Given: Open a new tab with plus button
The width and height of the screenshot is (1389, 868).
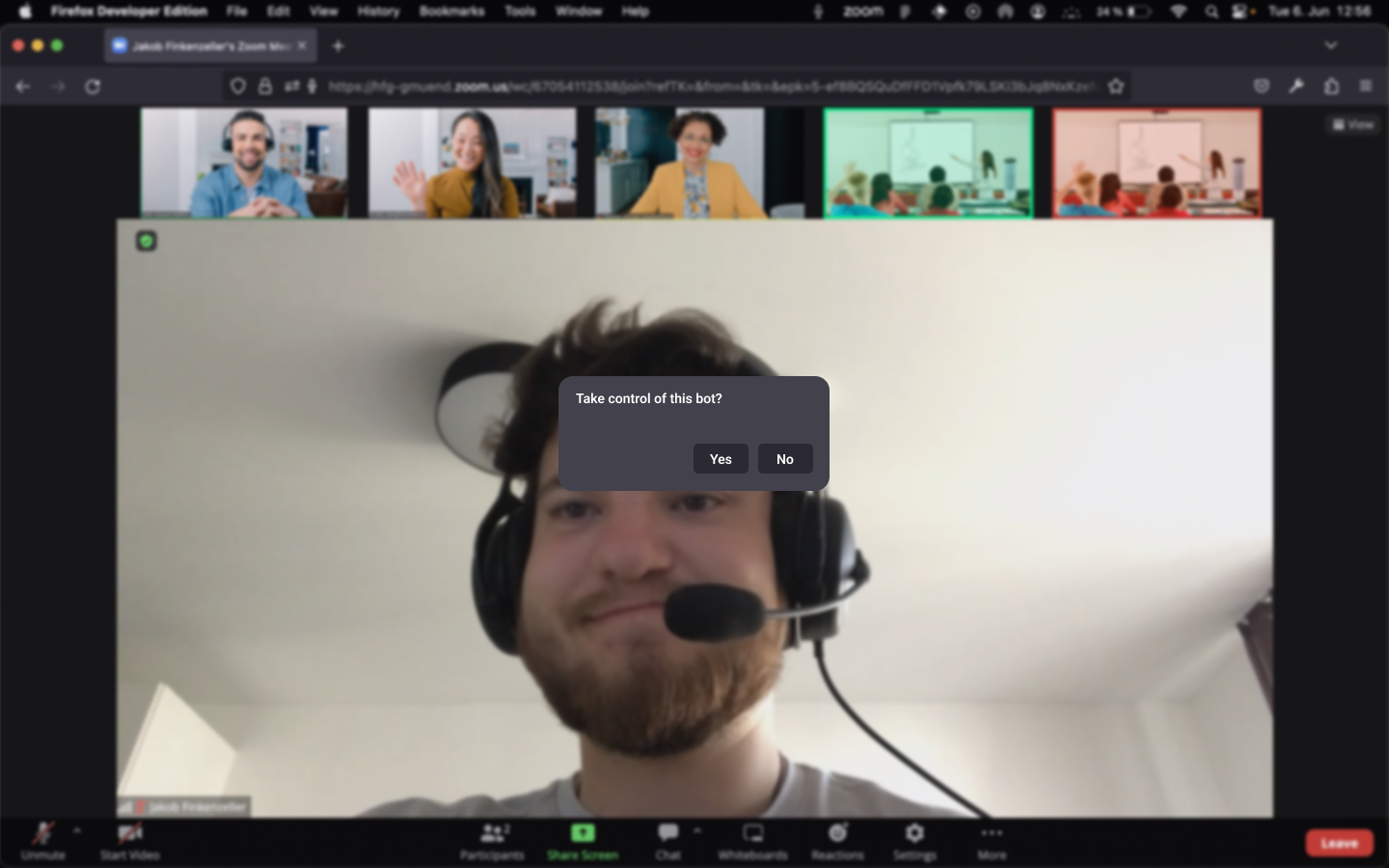Looking at the screenshot, I should [x=338, y=45].
